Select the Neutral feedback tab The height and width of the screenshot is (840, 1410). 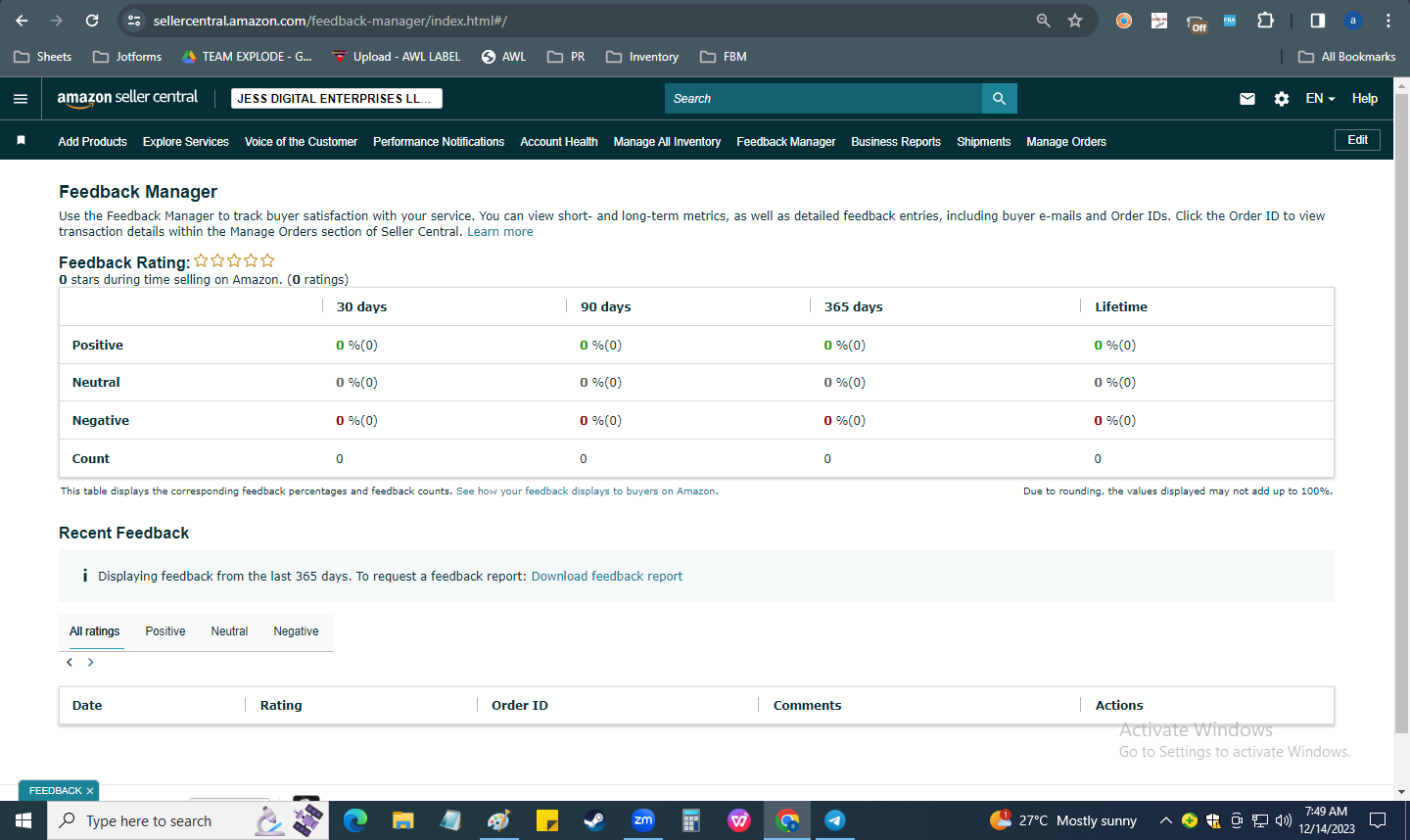point(229,631)
